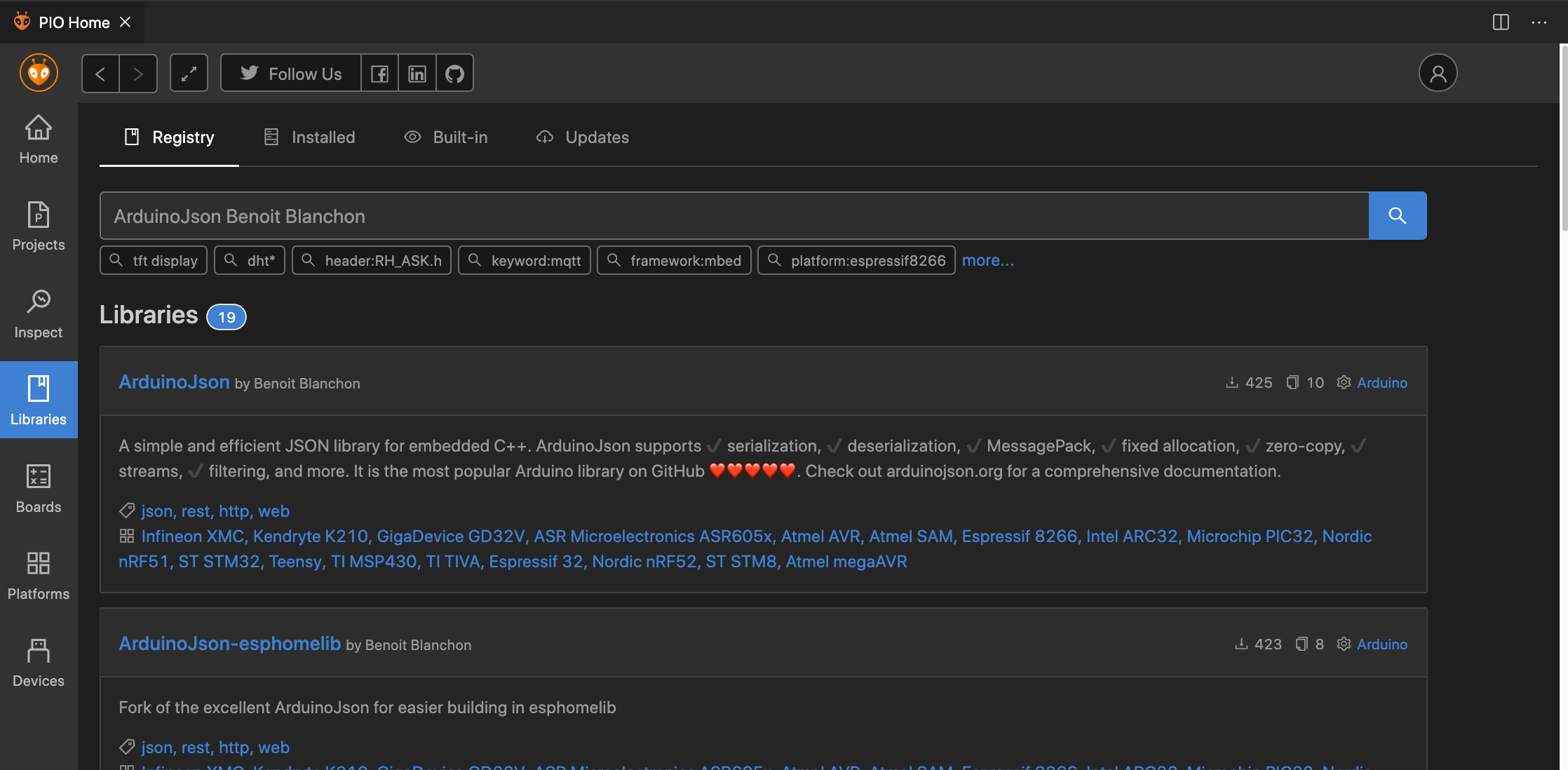Click the library search input field

point(734,216)
